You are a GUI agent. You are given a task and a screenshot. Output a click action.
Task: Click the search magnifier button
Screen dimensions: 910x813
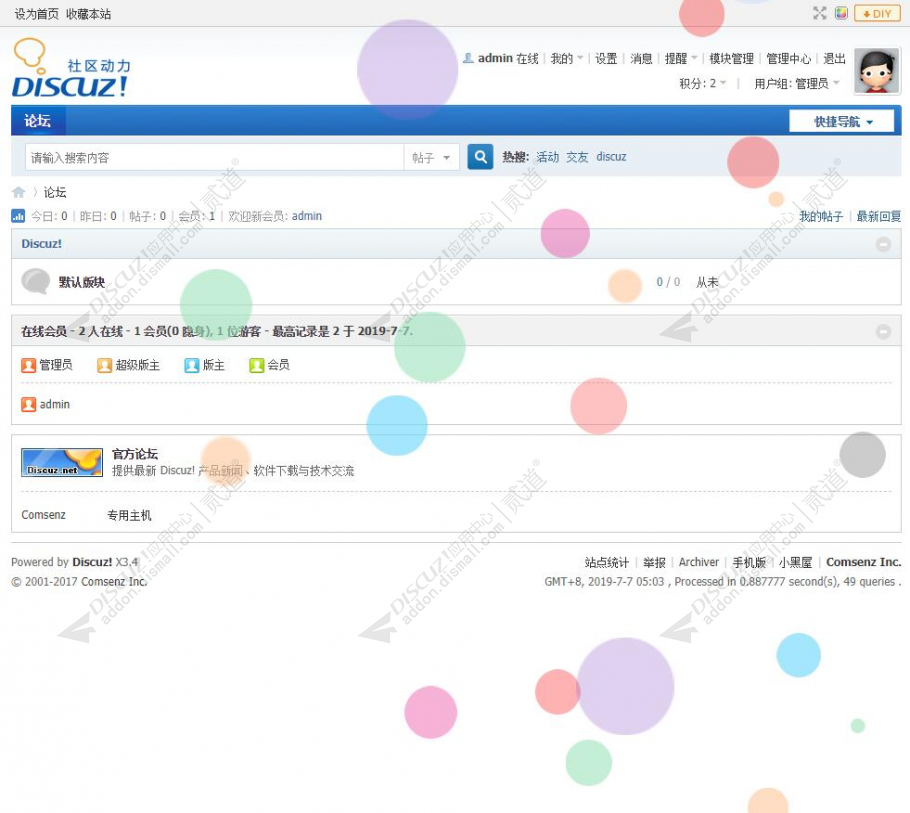pos(480,157)
